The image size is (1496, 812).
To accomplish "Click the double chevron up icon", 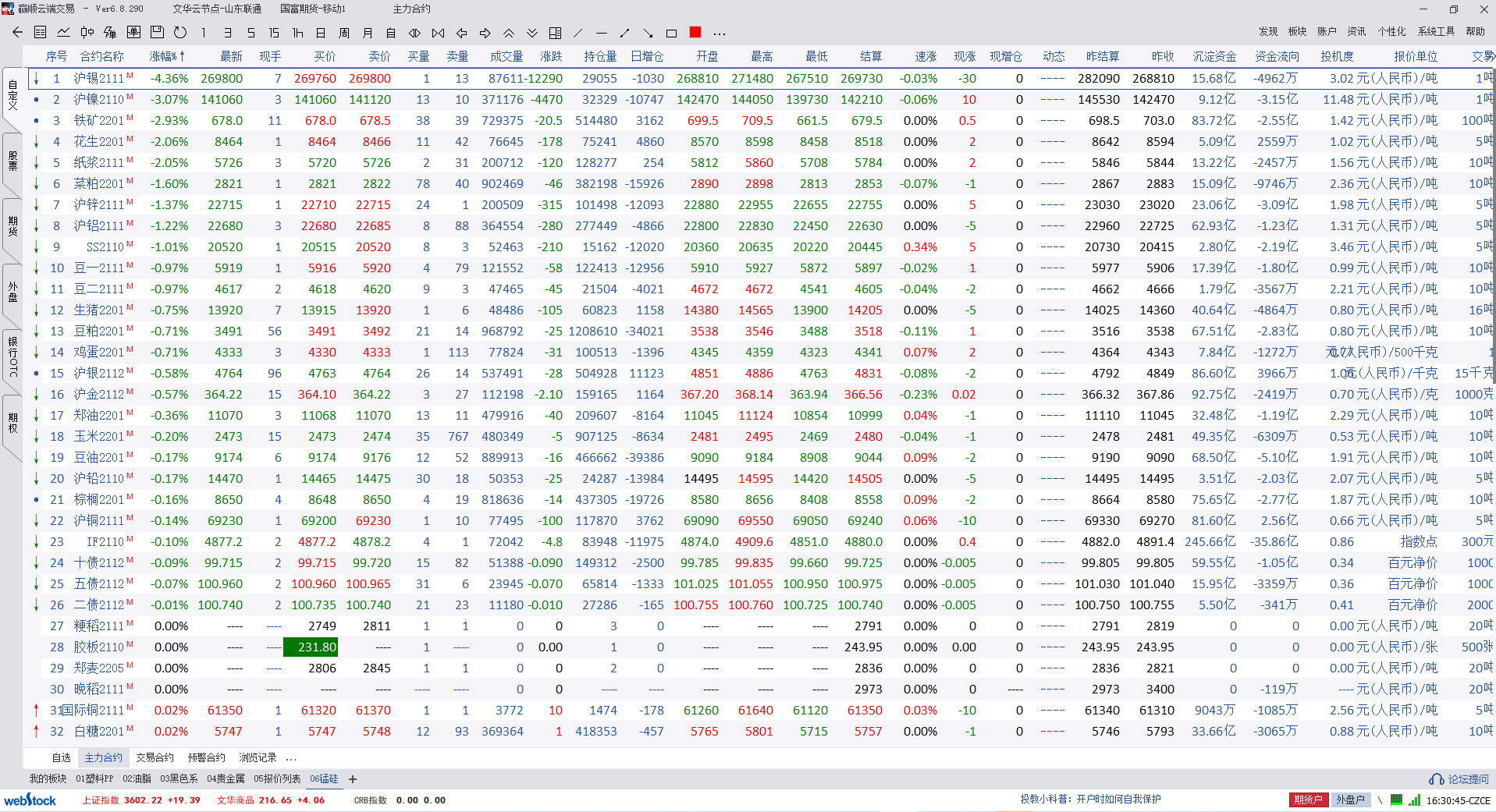I will coord(508,33).
